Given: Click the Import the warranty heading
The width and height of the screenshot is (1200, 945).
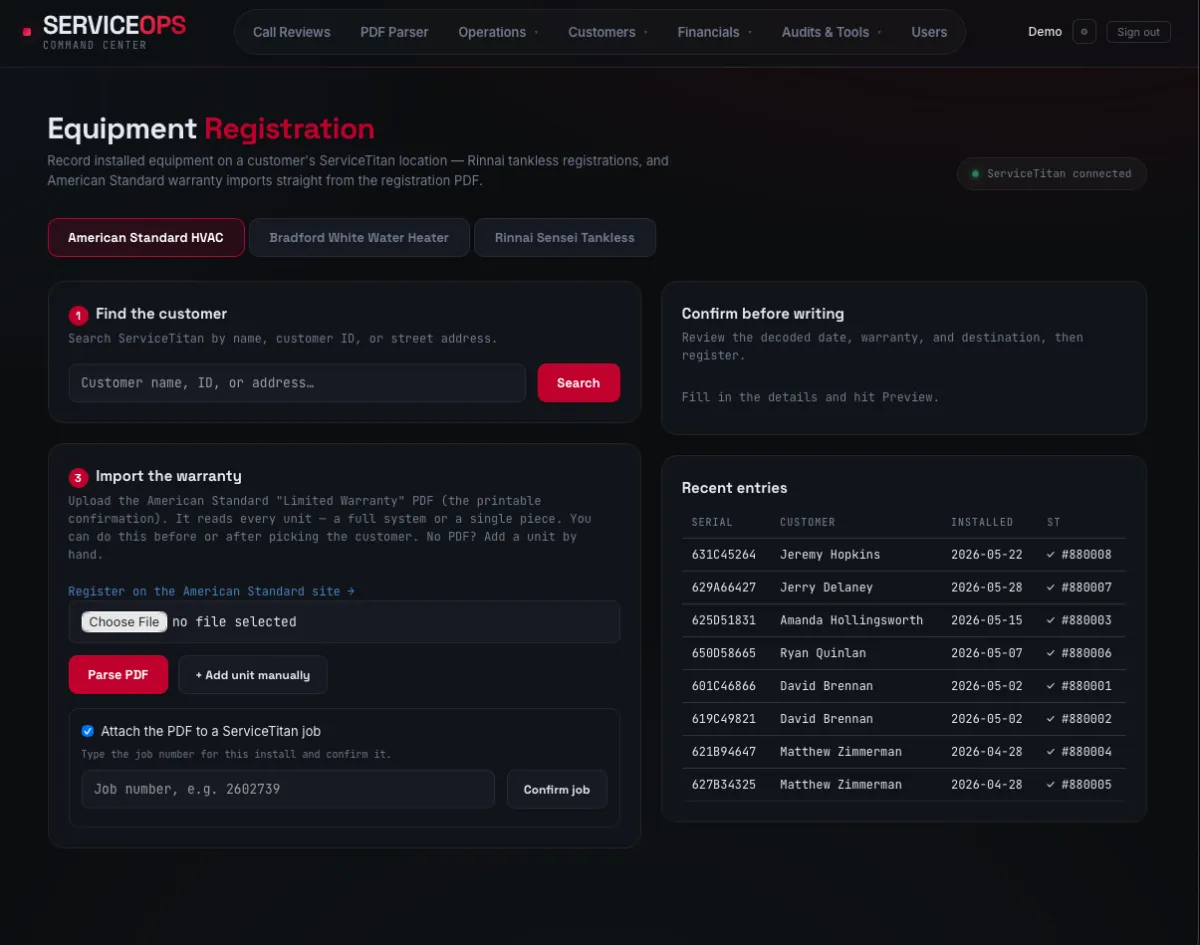Looking at the screenshot, I should pos(168,476).
